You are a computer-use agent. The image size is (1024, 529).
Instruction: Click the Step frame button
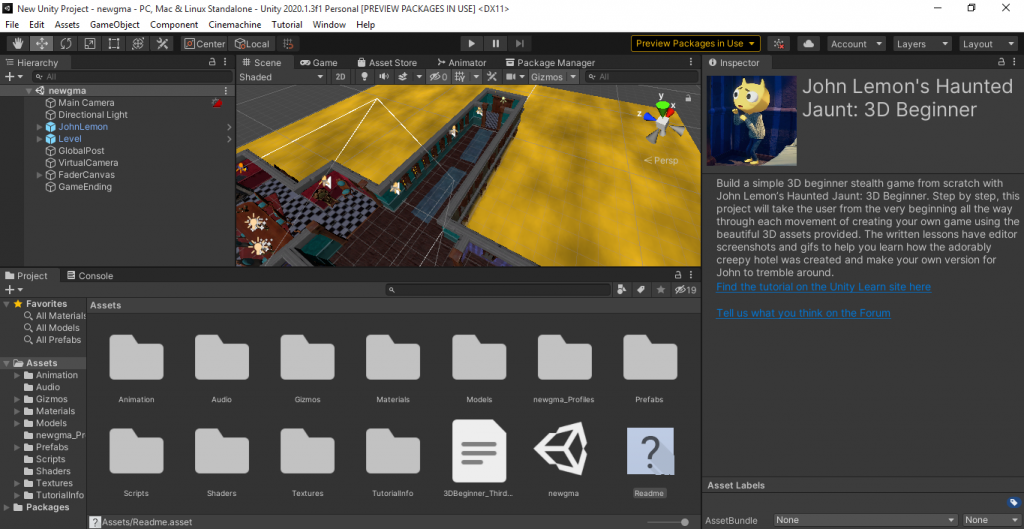[520, 44]
